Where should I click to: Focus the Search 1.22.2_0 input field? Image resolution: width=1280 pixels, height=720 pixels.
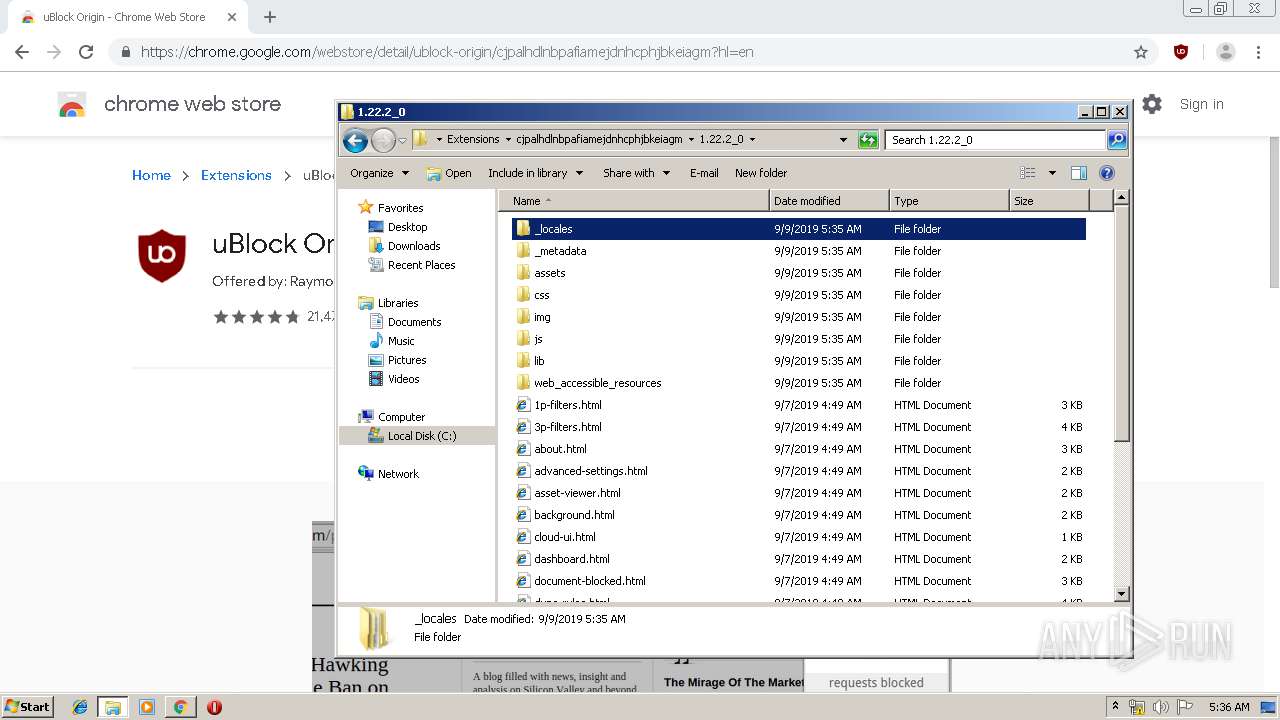(996, 140)
